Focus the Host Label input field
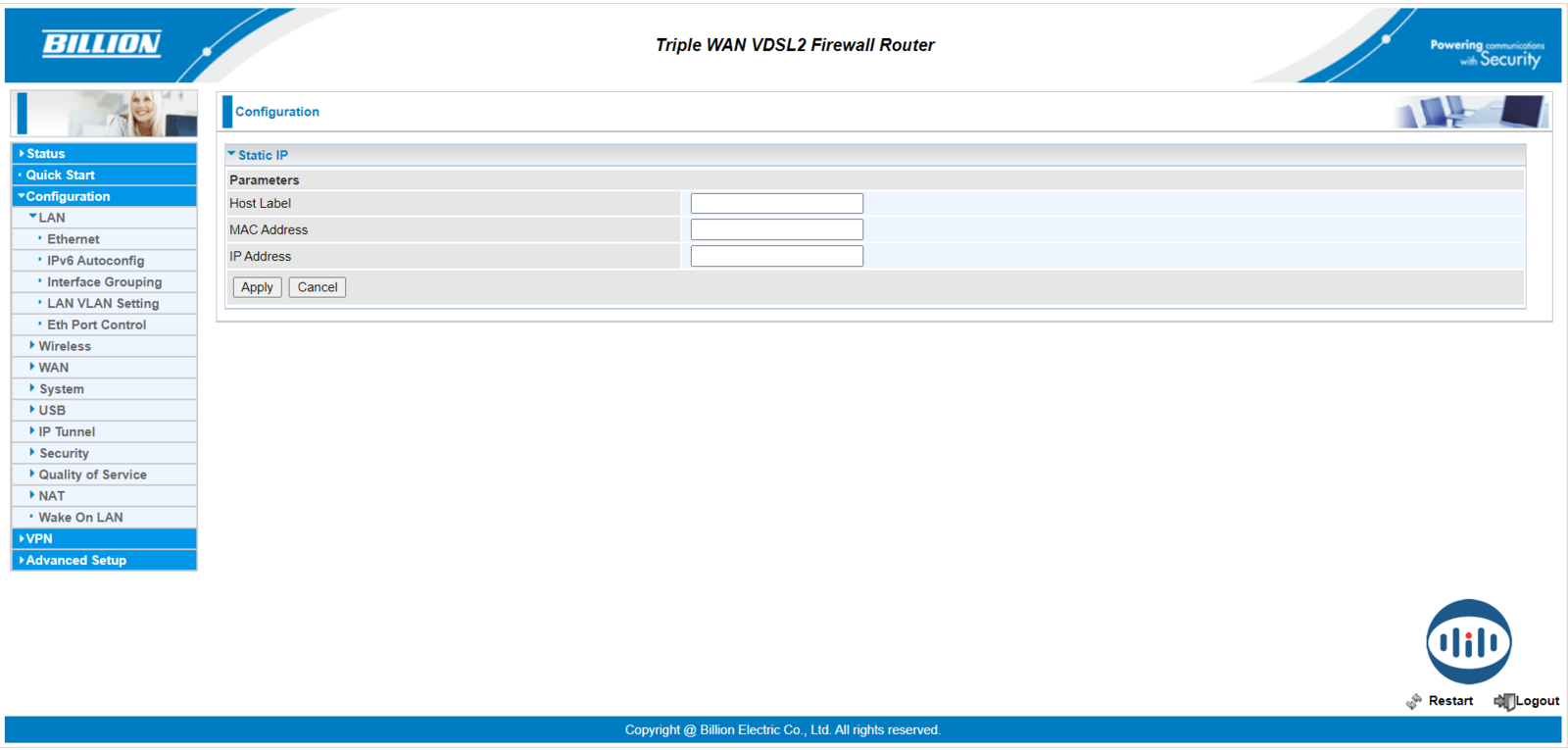This screenshot has width=1568, height=750. (776, 204)
